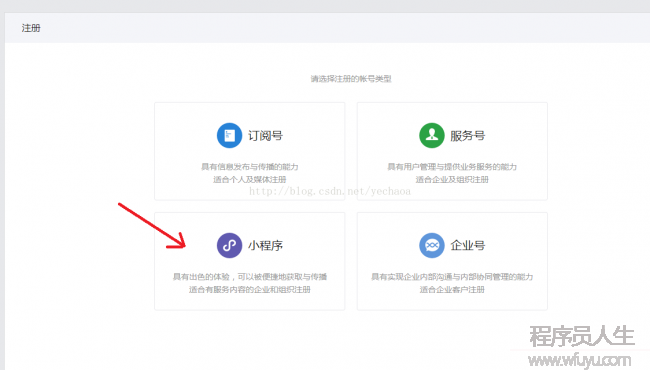650x370 pixels.
Task: Open the 服务号 account type card
Action: [x=452, y=151]
